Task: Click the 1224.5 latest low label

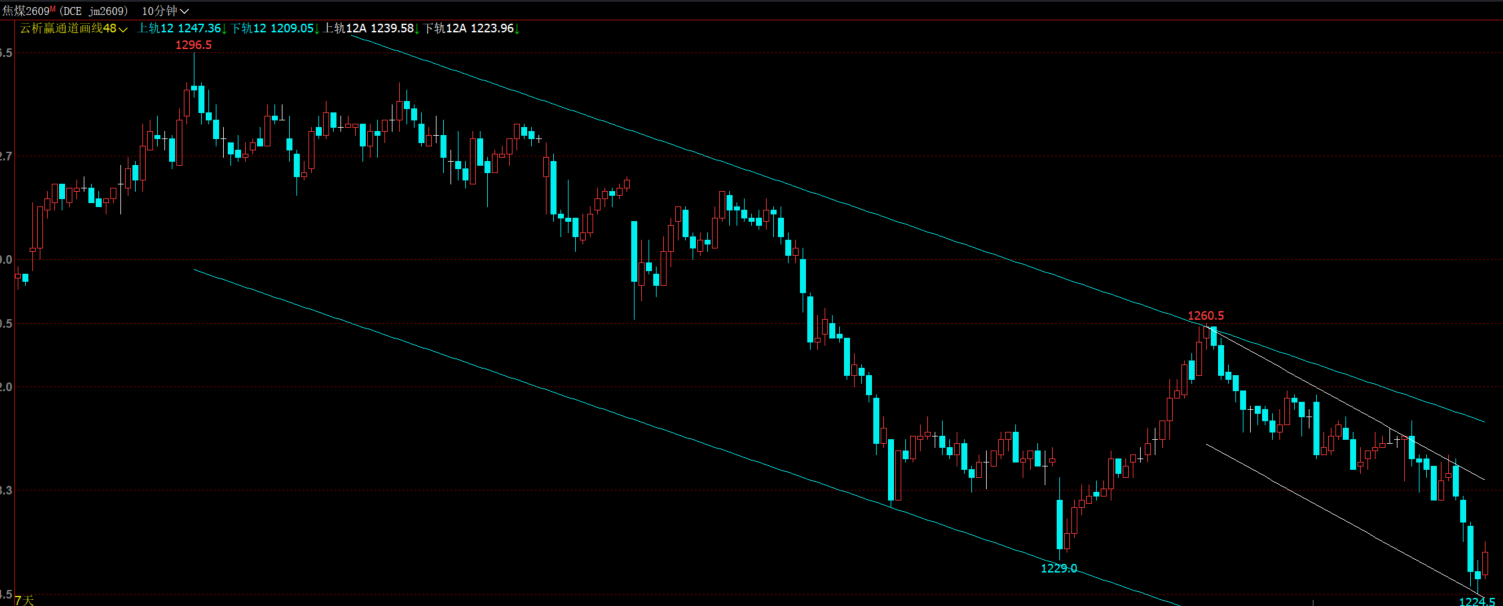Action: (x=1477, y=600)
